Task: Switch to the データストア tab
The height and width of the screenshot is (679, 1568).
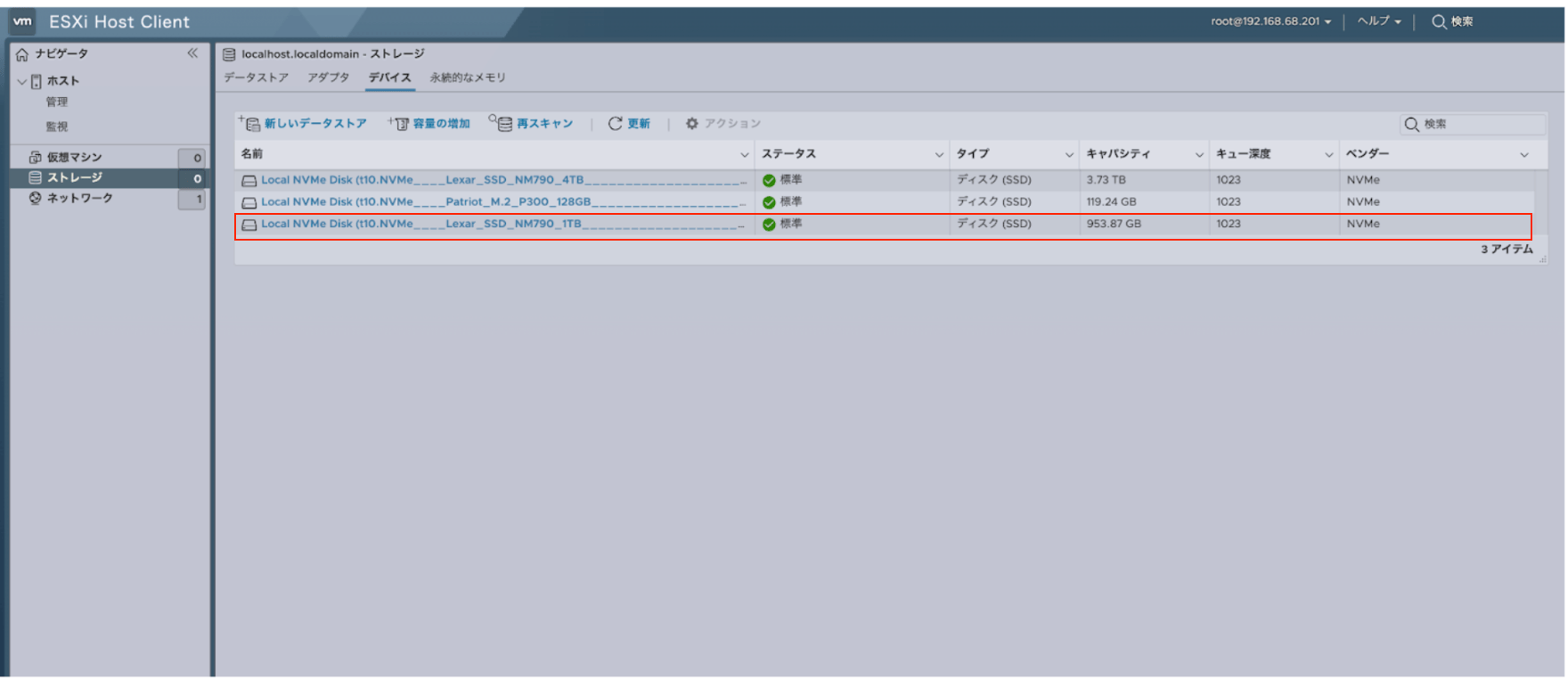Action: click(256, 78)
